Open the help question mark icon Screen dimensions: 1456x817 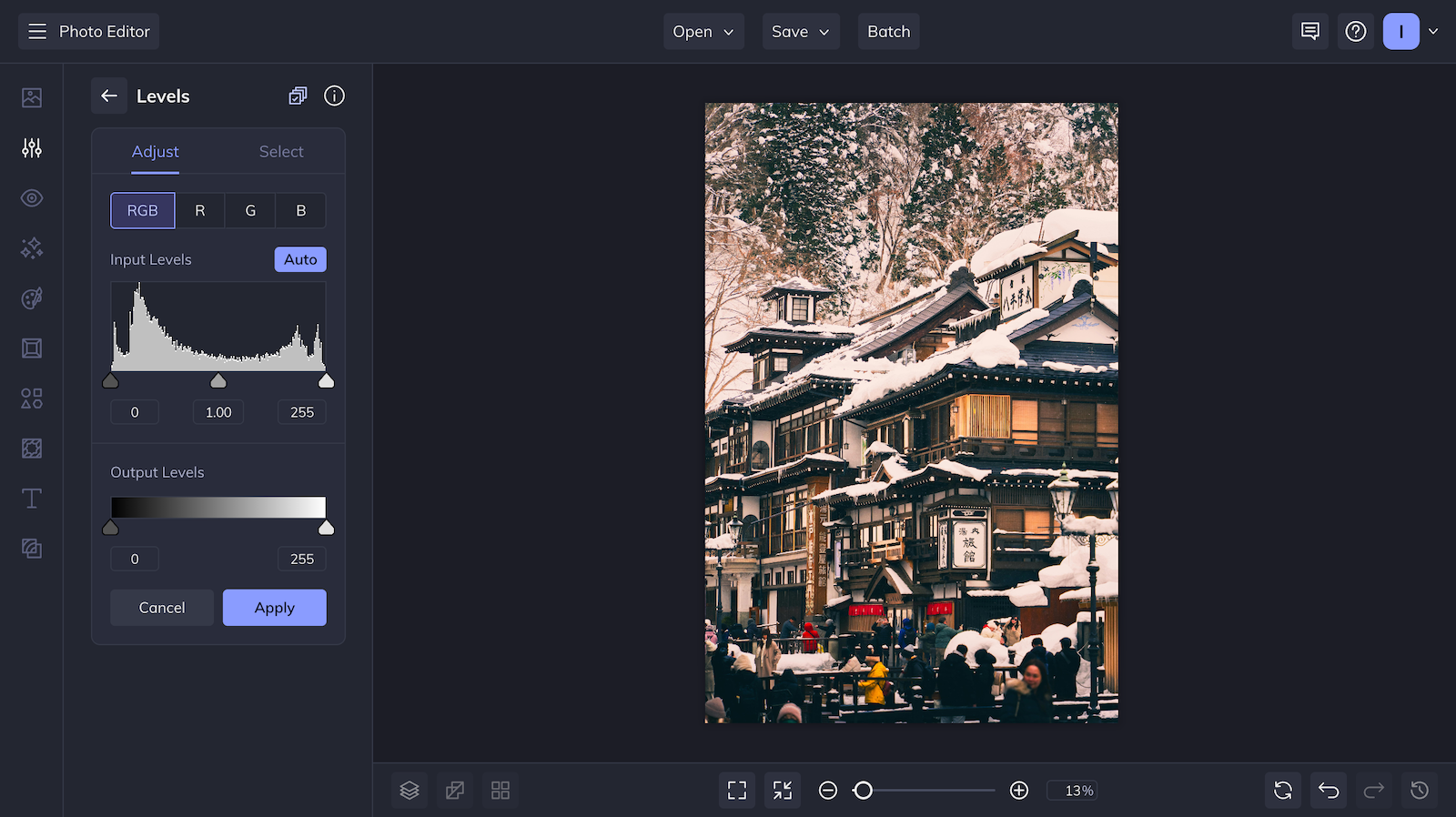(1356, 32)
